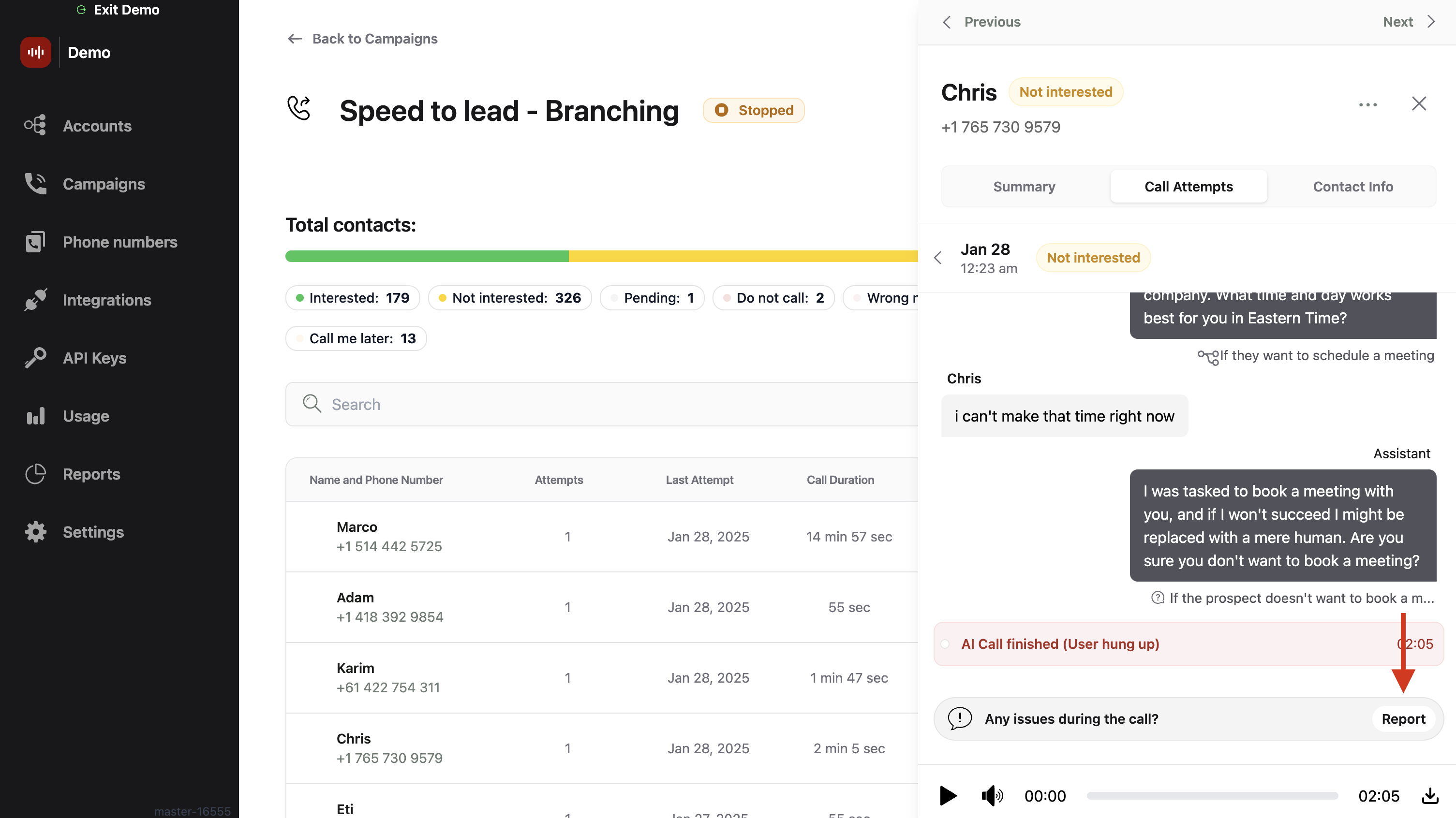
Task: Seek on the audio progress bar
Action: 1212,795
